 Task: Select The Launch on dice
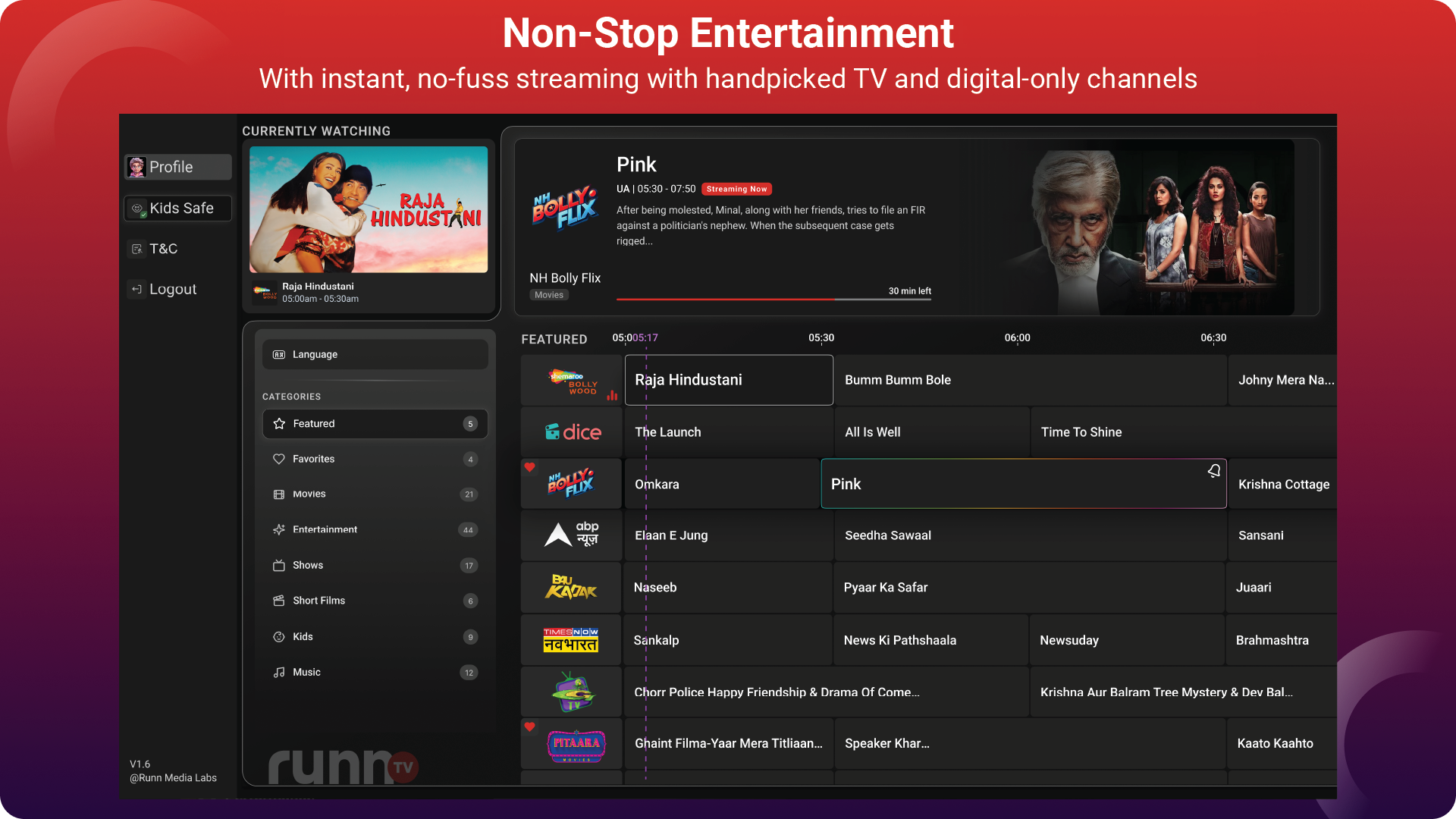click(x=729, y=432)
